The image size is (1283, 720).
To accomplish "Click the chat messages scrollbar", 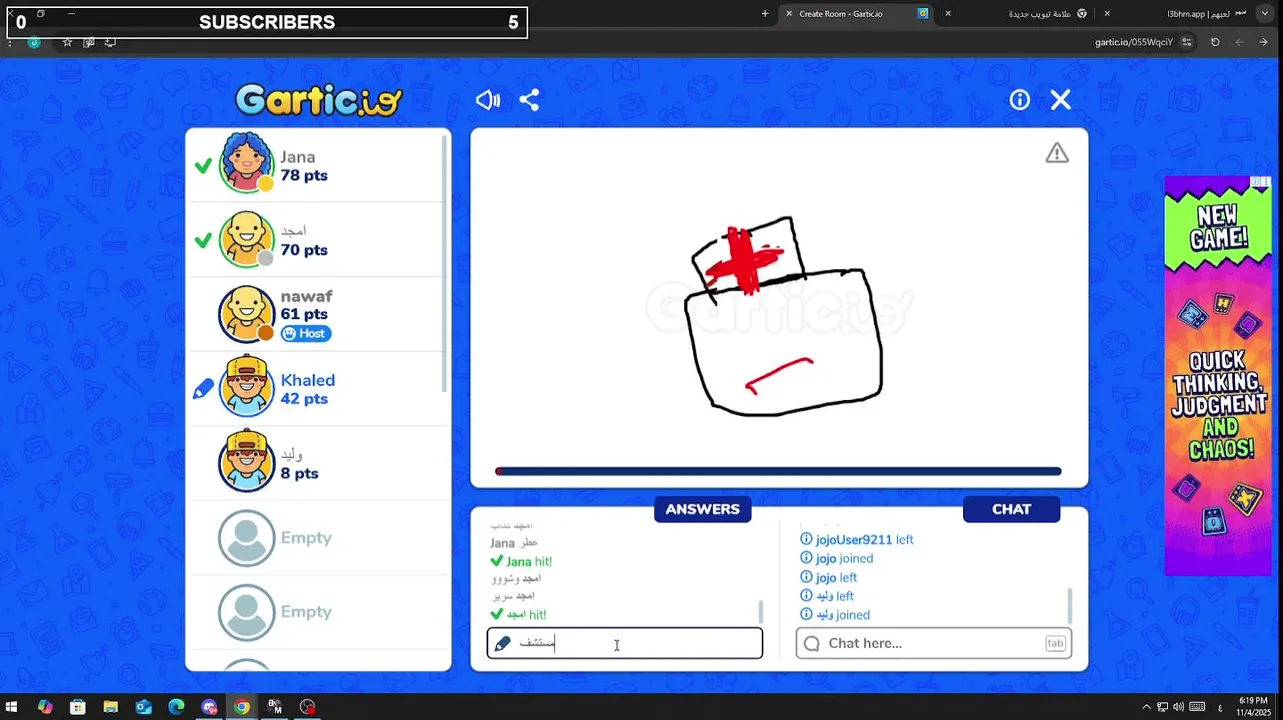I will click(x=1070, y=605).
